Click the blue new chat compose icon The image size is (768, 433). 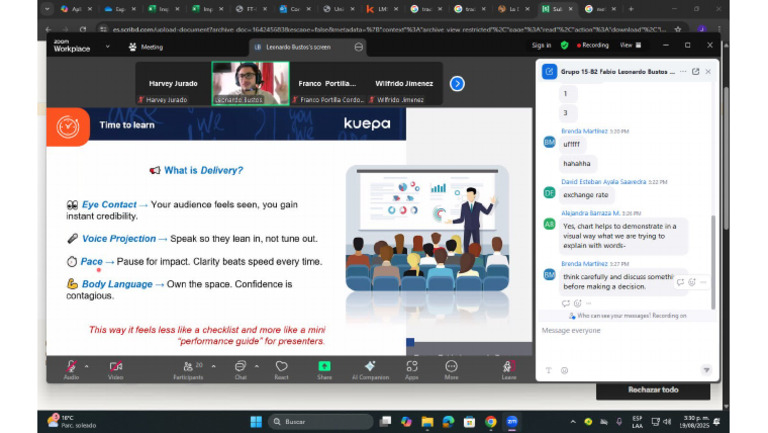(x=549, y=72)
